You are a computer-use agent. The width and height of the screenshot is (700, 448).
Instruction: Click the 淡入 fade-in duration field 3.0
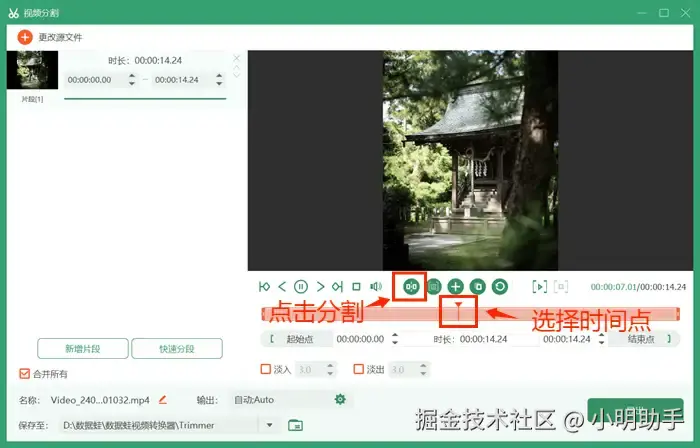pos(310,369)
